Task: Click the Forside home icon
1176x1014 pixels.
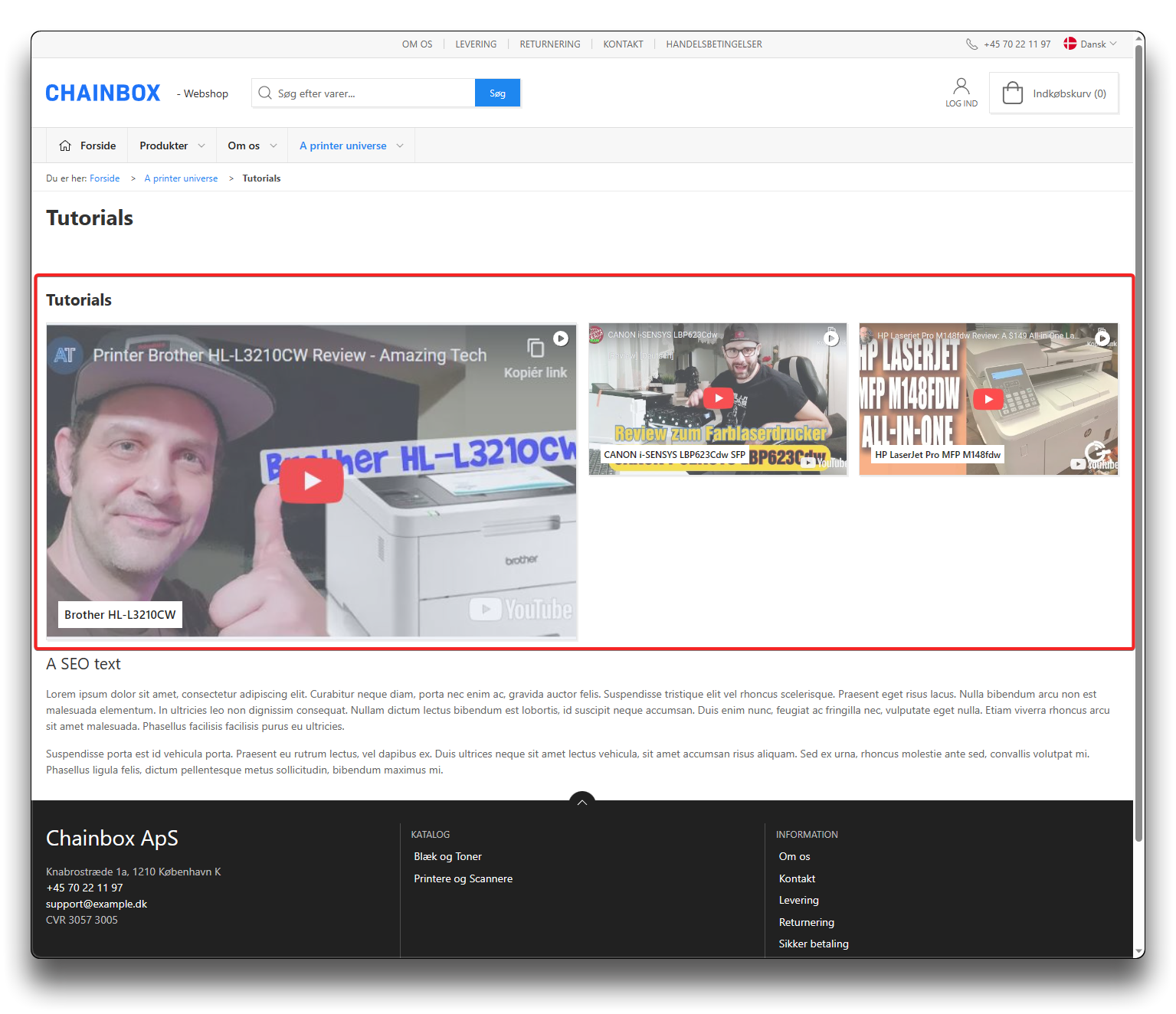Action: click(65, 146)
